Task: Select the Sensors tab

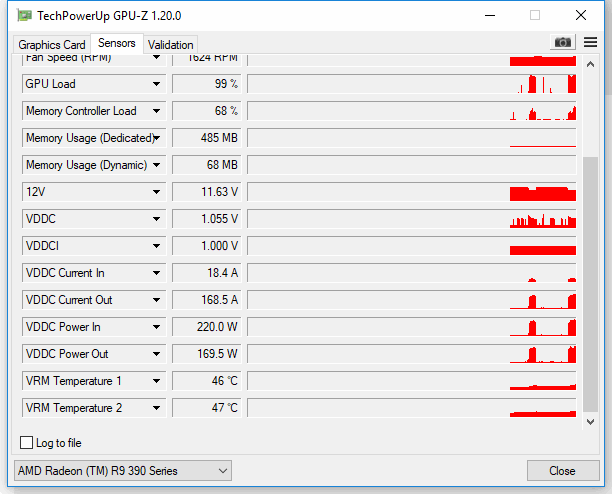Action: pos(117,43)
